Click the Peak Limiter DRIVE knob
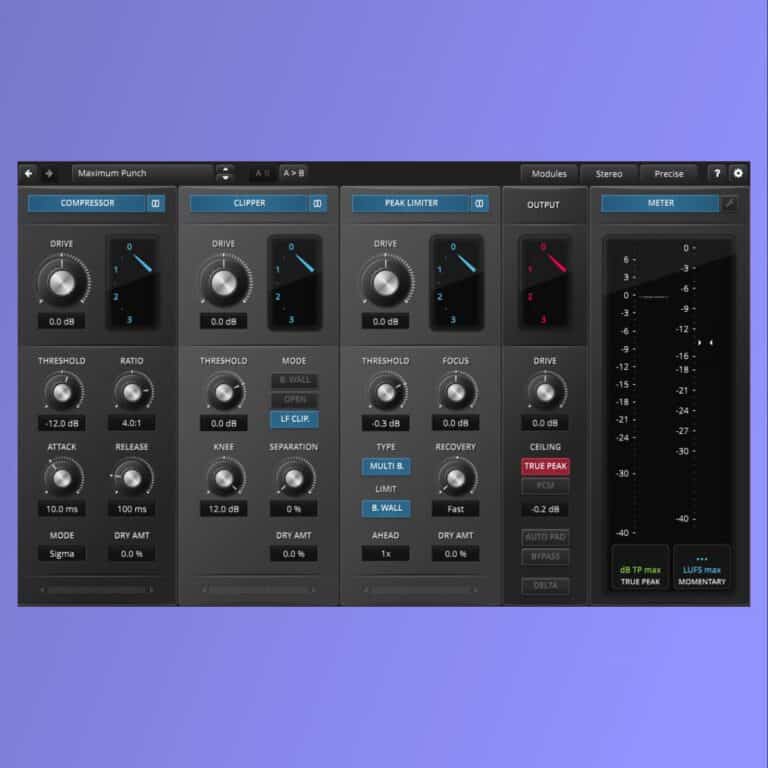The image size is (768, 768). (x=386, y=283)
